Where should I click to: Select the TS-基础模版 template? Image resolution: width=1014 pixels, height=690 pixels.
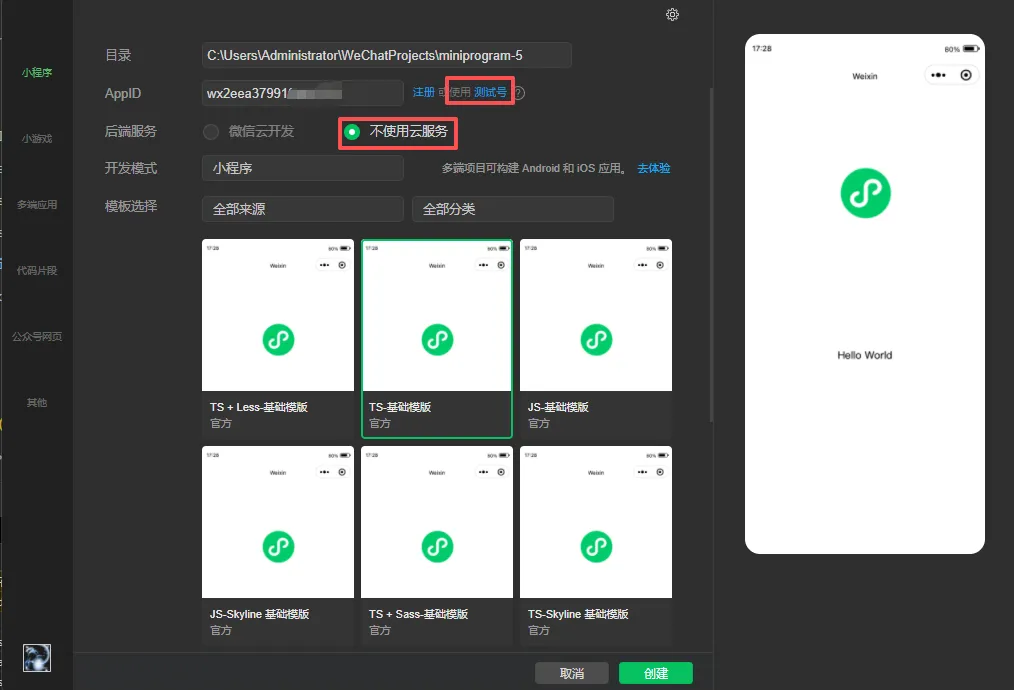(x=437, y=339)
